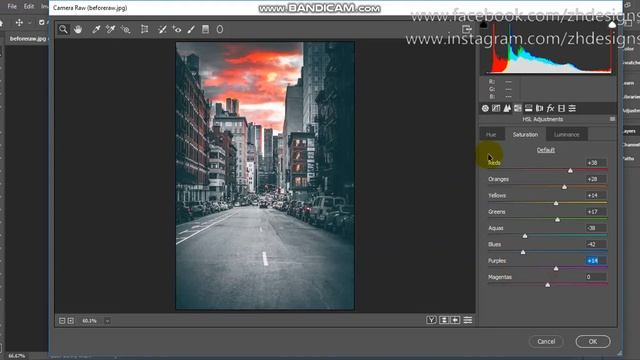Open the Split Toning panel icon

pyautogui.click(x=529, y=108)
